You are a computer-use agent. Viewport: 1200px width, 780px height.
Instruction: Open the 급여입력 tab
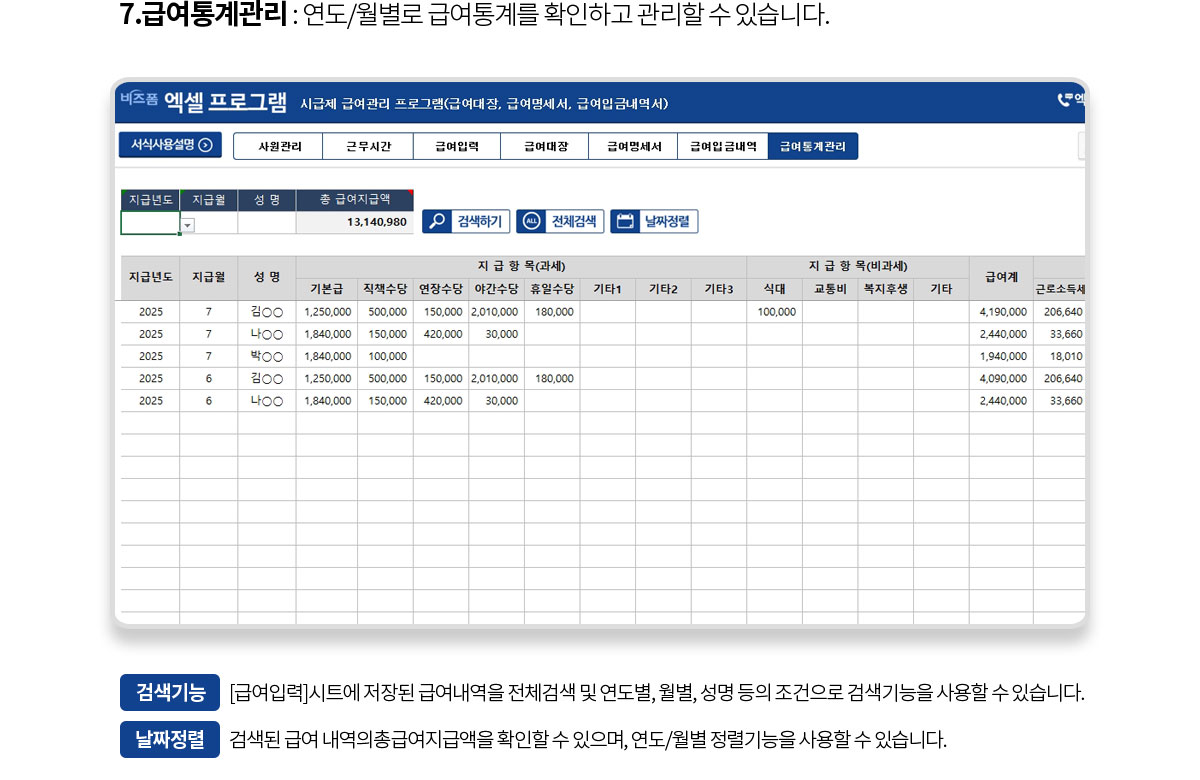(457, 146)
